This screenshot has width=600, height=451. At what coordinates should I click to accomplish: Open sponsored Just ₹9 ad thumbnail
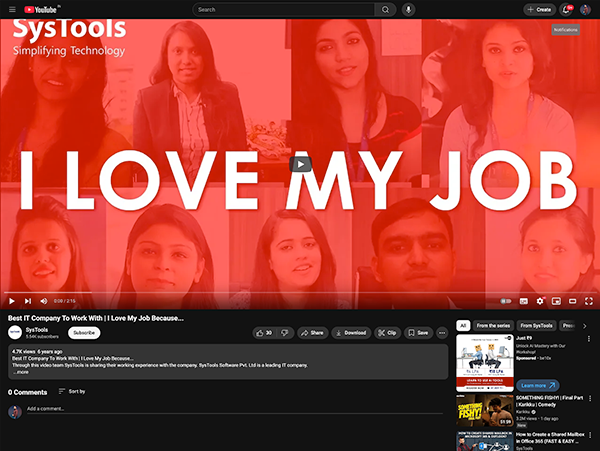pyautogui.click(x=485, y=363)
